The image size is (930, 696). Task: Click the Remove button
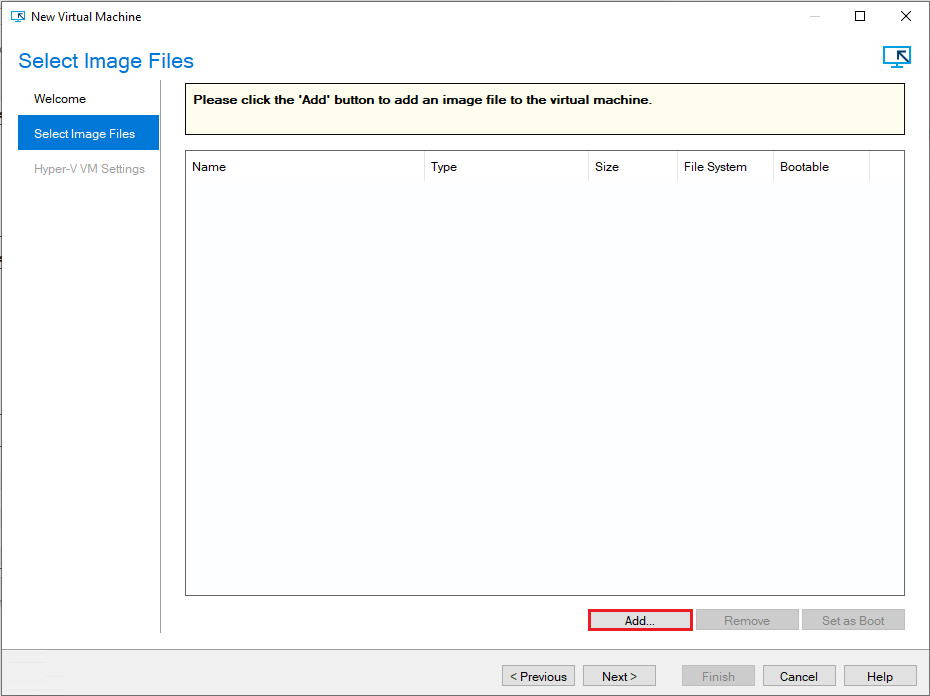click(747, 620)
